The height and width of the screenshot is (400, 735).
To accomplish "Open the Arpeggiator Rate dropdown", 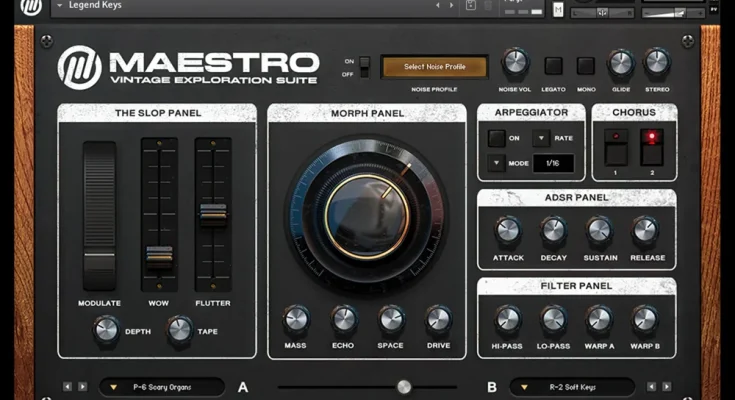I will click(x=541, y=138).
